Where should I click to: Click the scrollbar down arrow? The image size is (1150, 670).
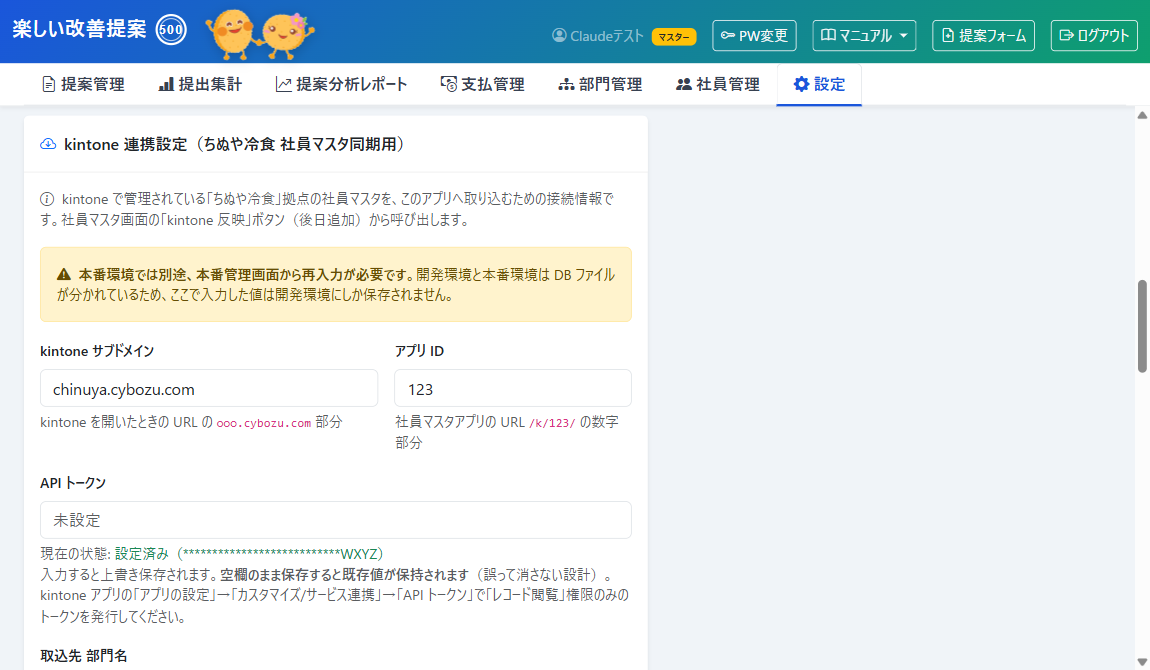coord(1142,662)
